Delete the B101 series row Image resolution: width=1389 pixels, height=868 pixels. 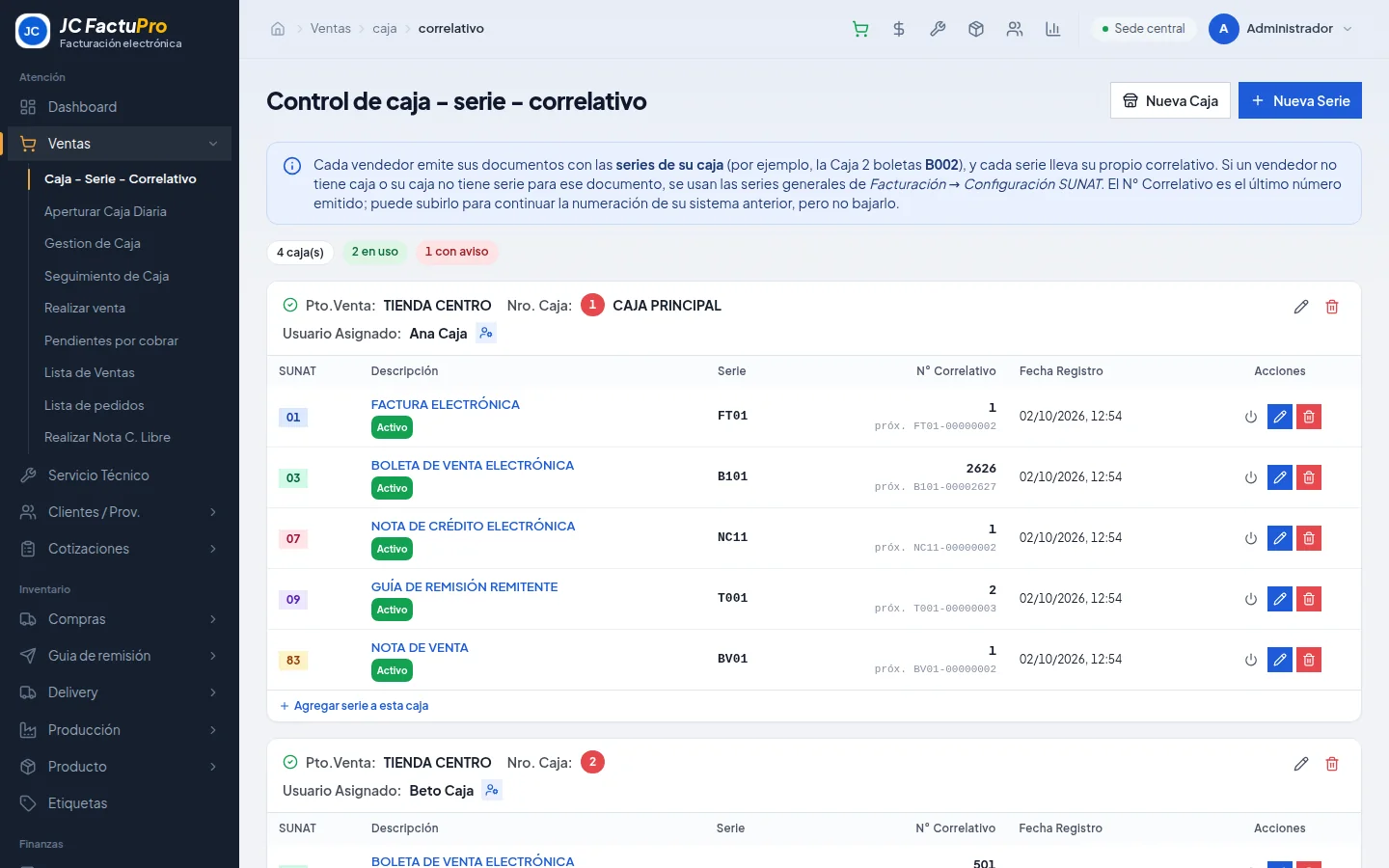(x=1309, y=477)
